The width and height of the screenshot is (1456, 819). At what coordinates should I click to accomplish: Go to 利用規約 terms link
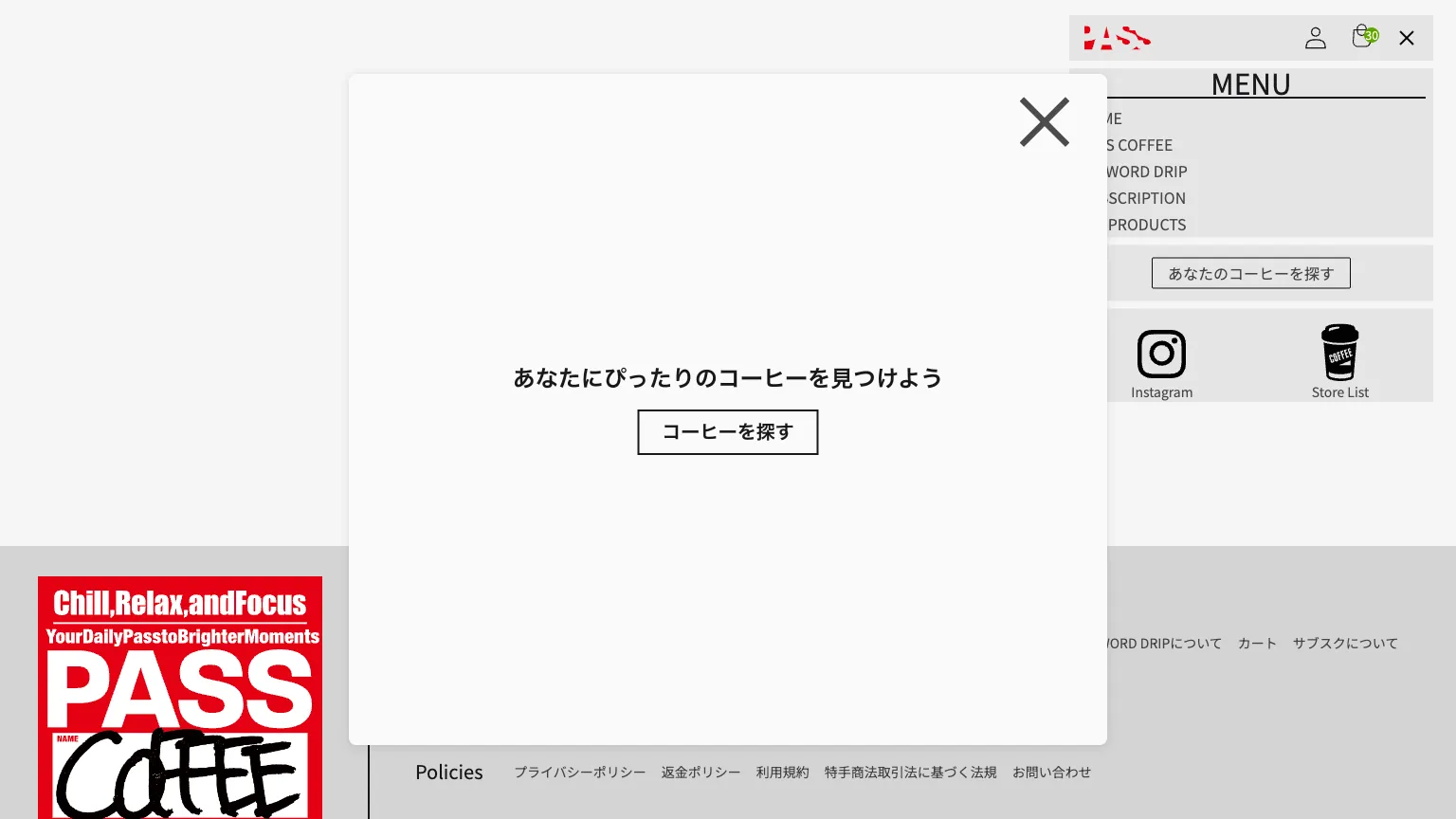[782, 773]
